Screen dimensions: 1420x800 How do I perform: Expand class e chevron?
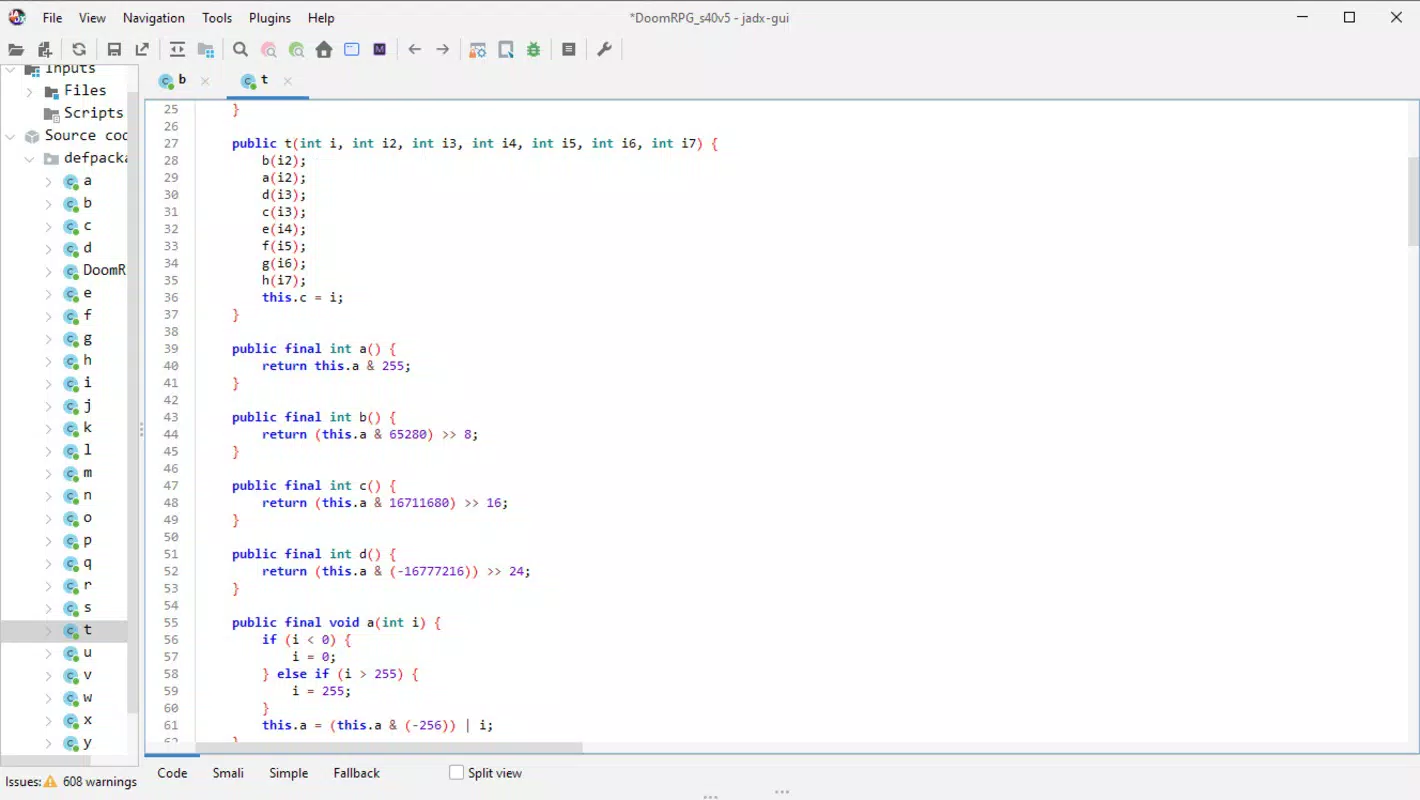pyautogui.click(x=49, y=294)
